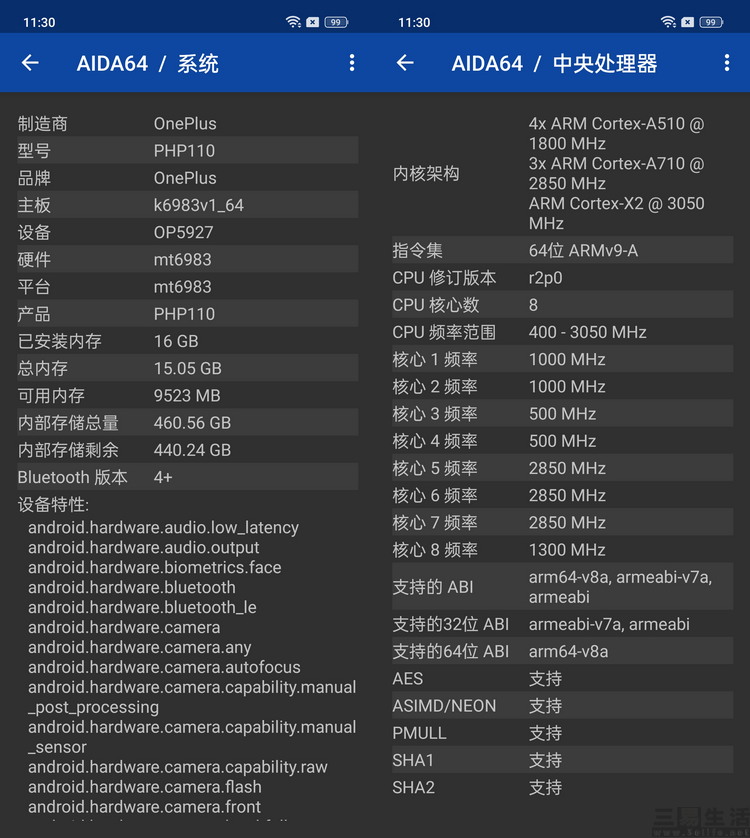Tap battery indicator on left screen
The height and width of the screenshot is (838, 750).
(336, 22)
